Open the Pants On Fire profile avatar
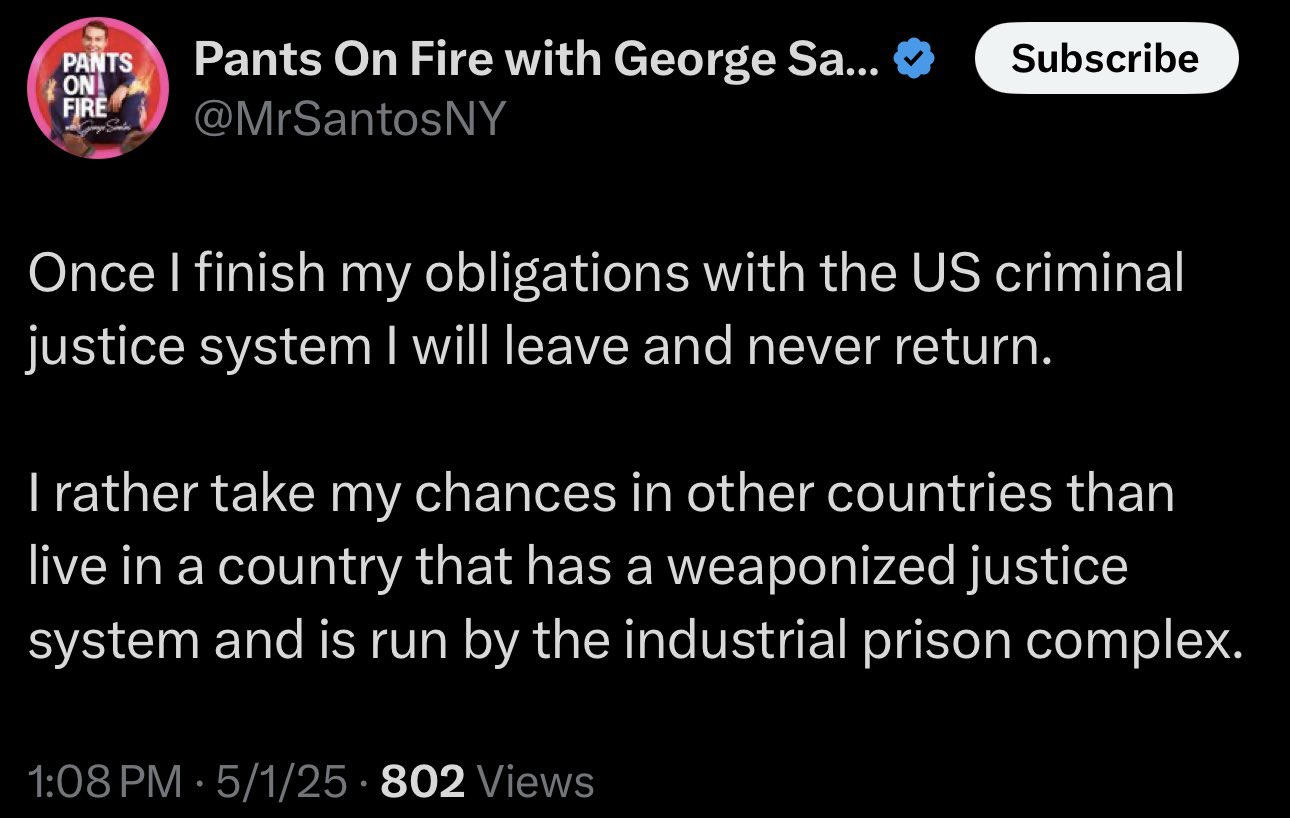Image resolution: width=1290 pixels, height=818 pixels. click(97, 91)
